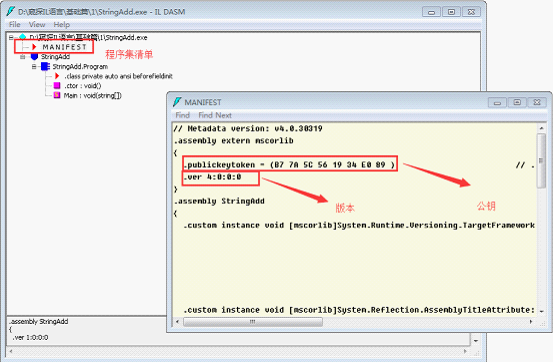Click Find in the MANIFEST window

pos(182,115)
